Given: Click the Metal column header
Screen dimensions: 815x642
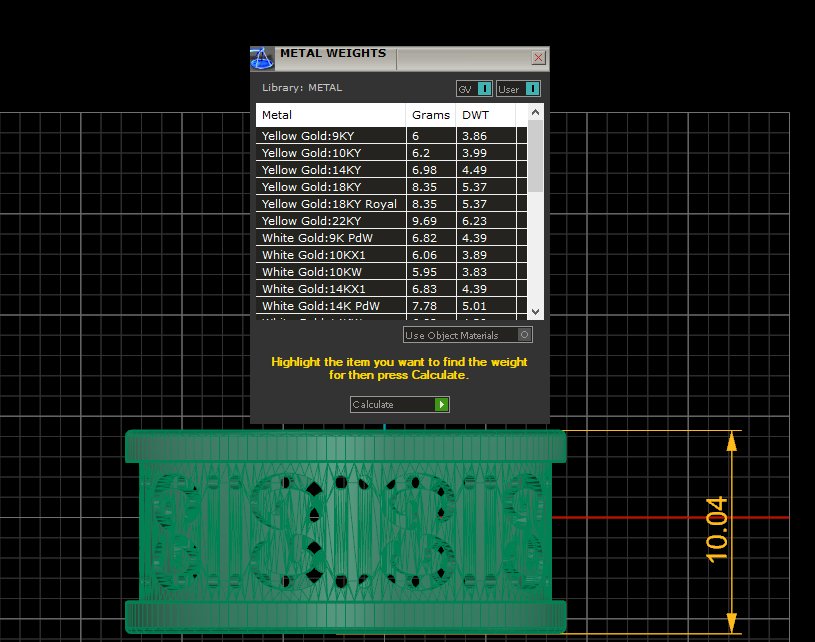Looking at the screenshot, I should (331, 115).
